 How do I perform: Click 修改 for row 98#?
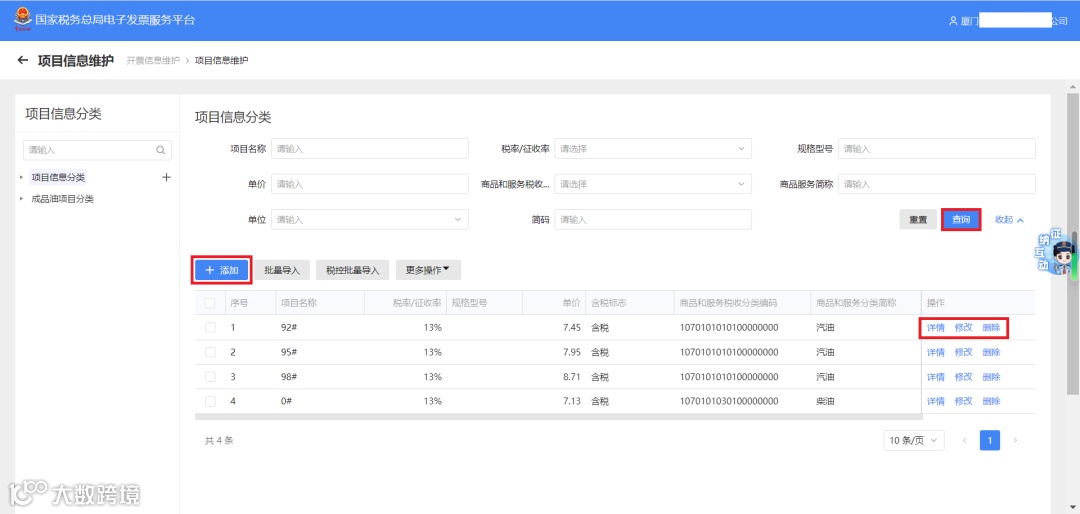964,377
